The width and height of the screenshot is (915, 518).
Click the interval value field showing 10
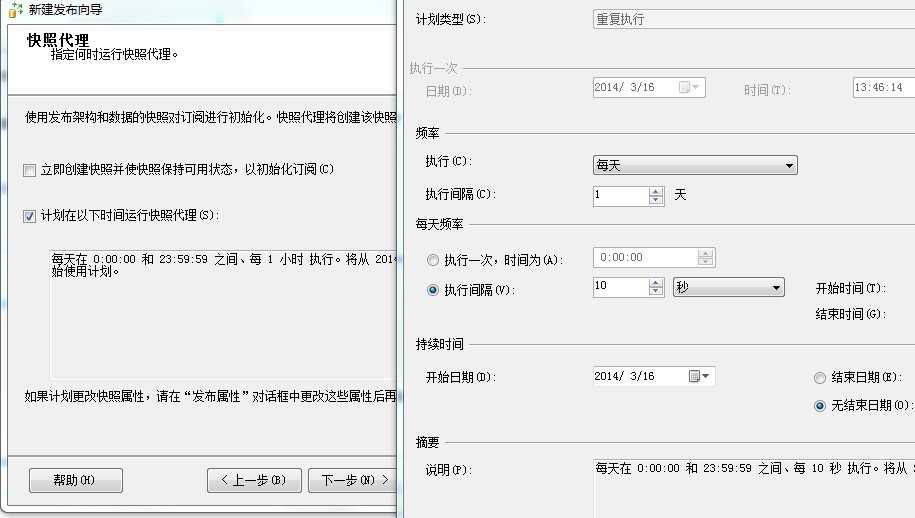pos(620,286)
